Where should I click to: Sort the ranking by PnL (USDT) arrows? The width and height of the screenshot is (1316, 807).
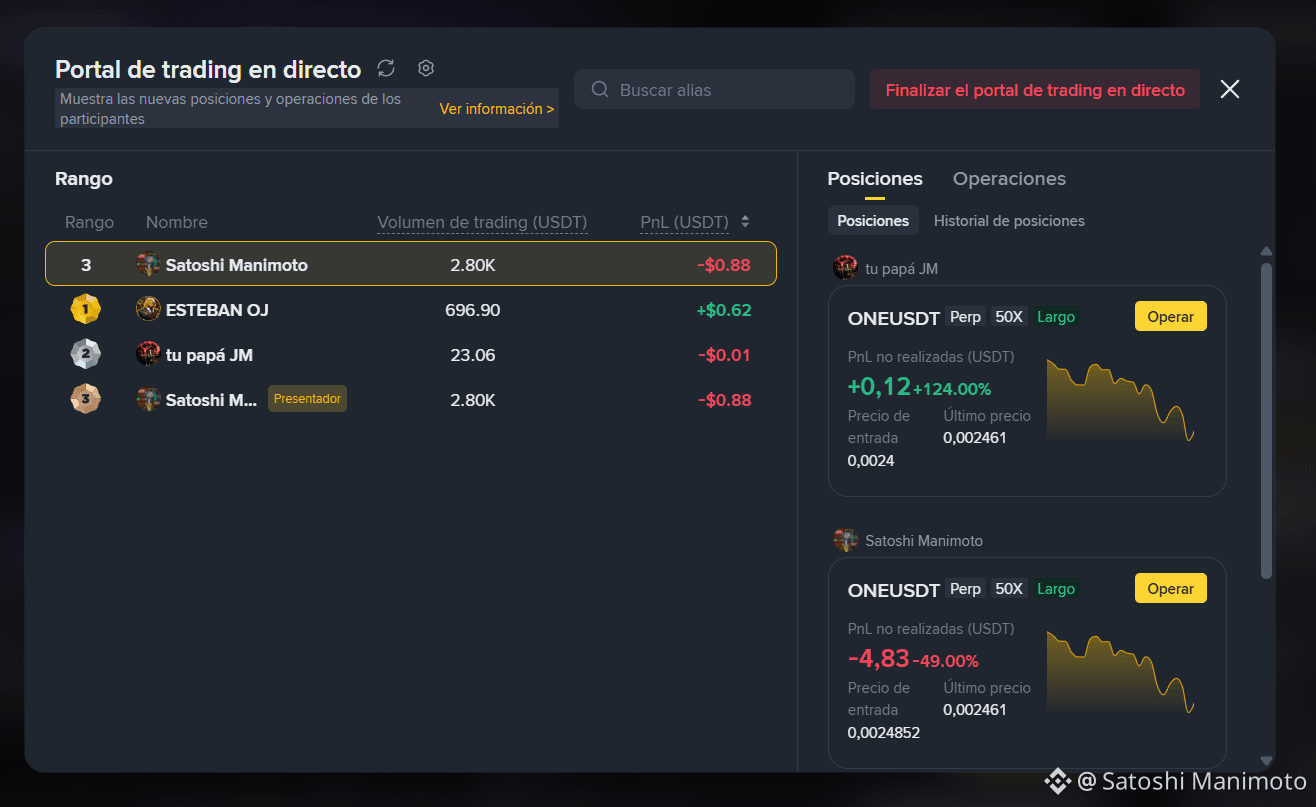pos(745,222)
